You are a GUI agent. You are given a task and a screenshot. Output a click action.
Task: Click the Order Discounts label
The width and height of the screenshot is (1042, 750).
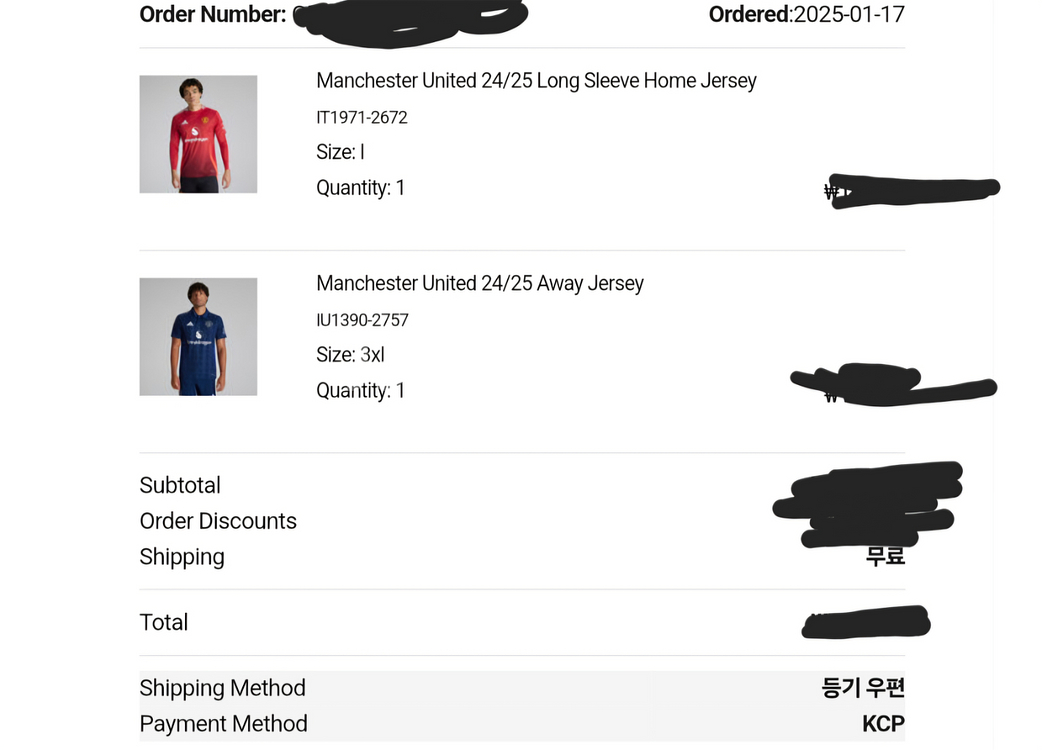[218, 521]
